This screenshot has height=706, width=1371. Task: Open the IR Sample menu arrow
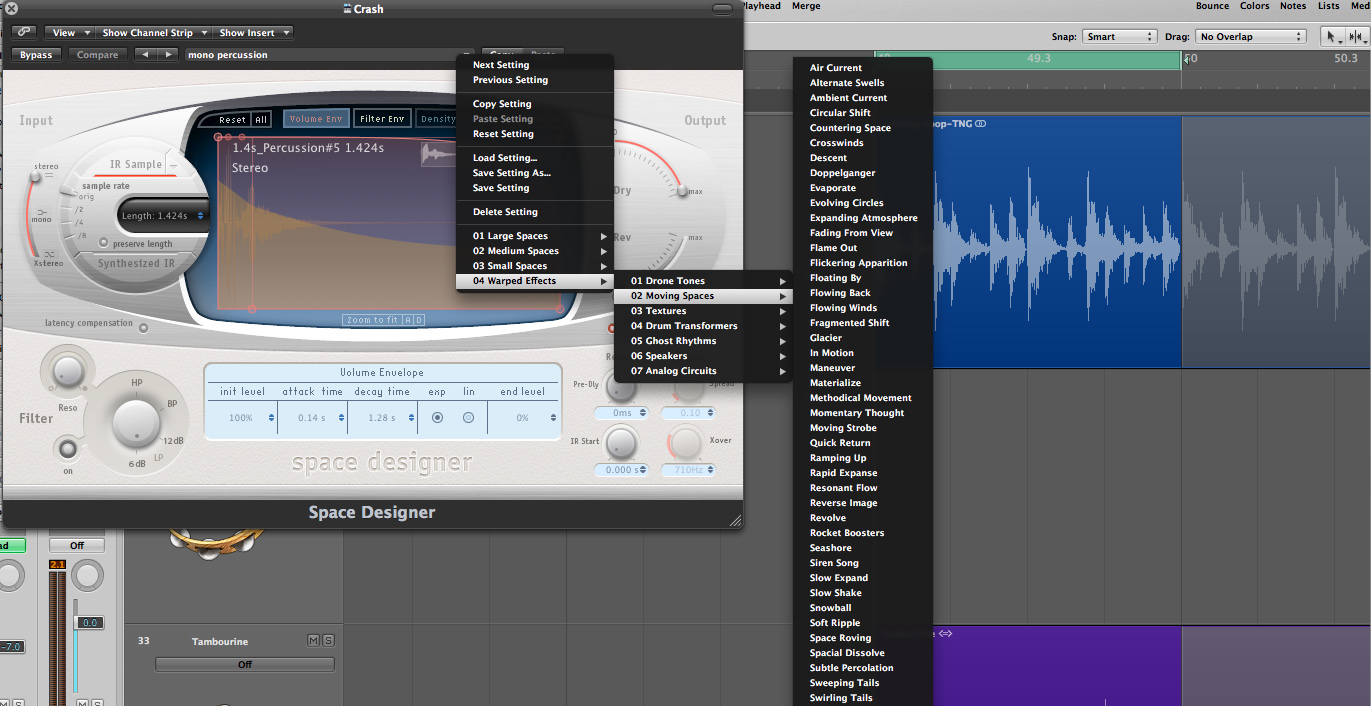coord(172,165)
